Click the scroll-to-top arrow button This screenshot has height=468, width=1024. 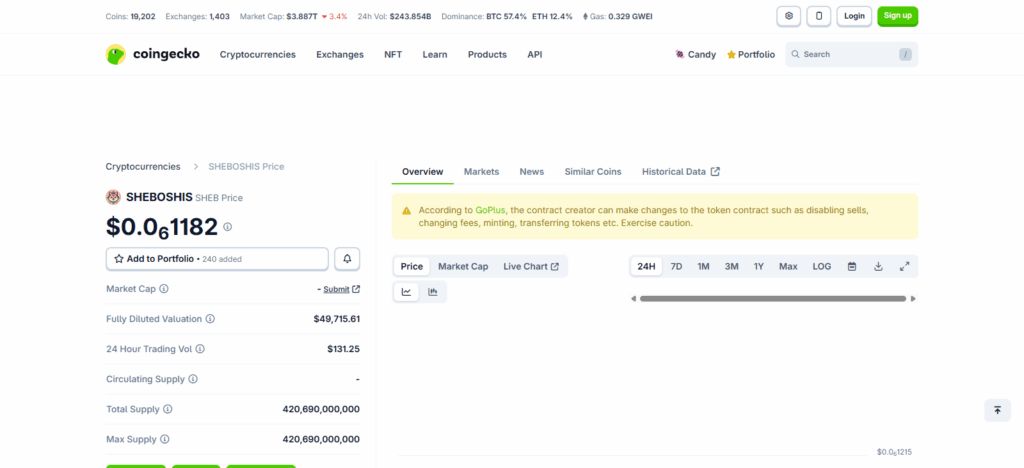[997, 410]
